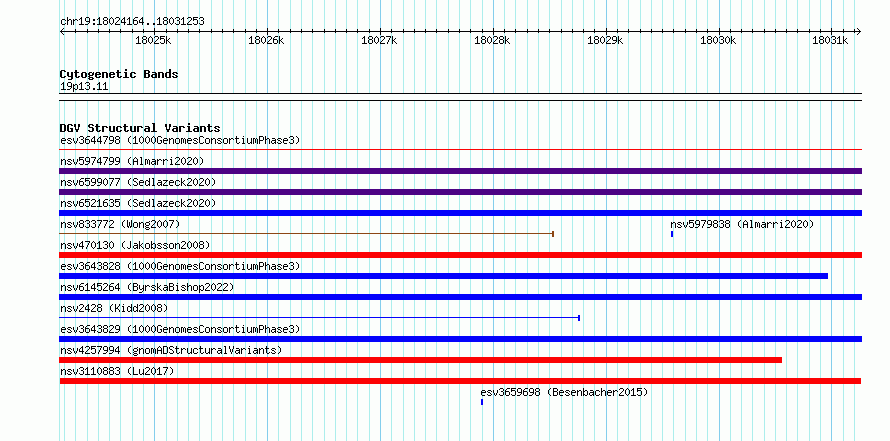Click the Cytogenetic Bands track title

[119, 74]
